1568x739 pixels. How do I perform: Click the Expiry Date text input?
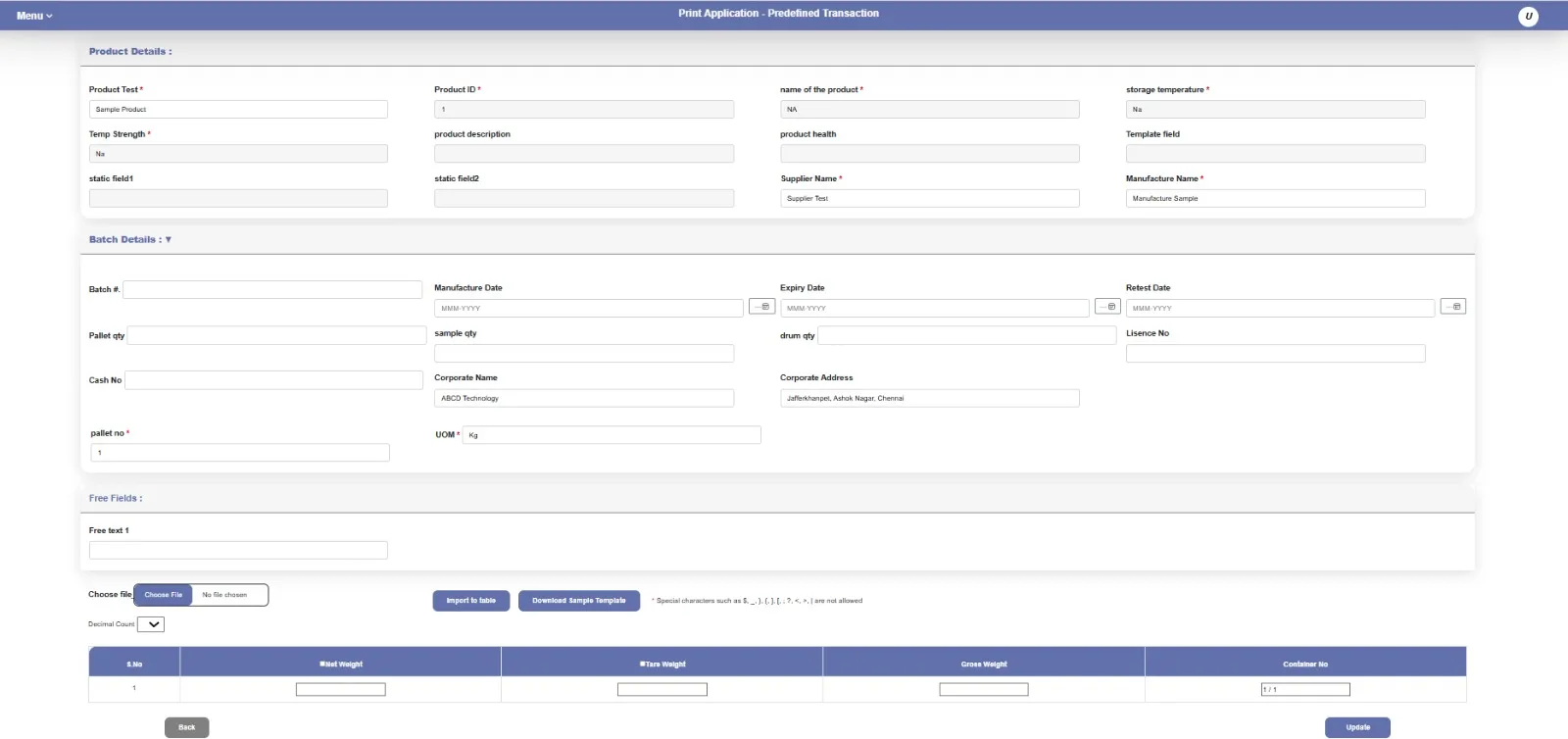[935, 309]
